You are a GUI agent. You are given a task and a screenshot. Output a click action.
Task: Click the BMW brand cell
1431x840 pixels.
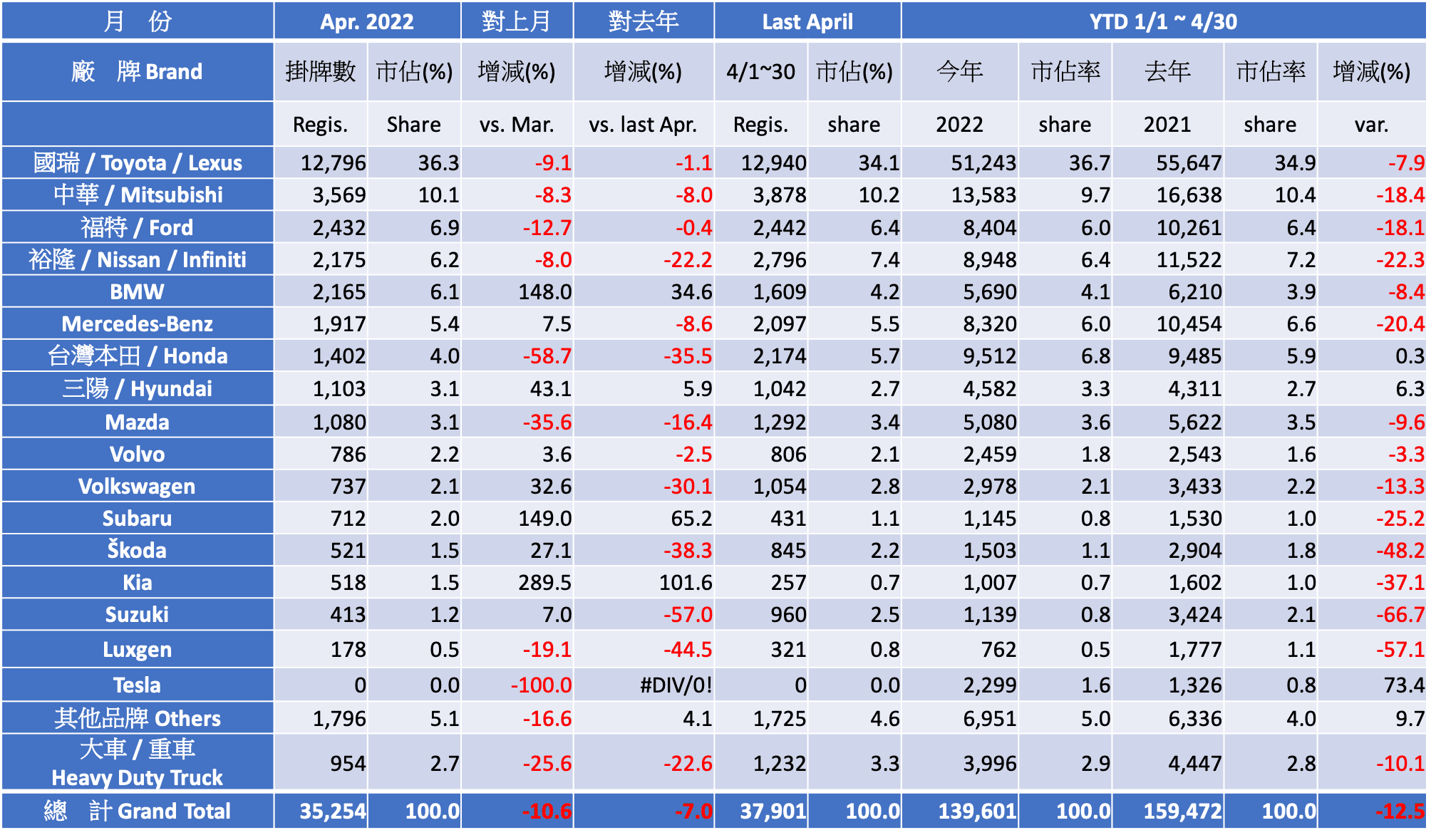pos(138,291)
